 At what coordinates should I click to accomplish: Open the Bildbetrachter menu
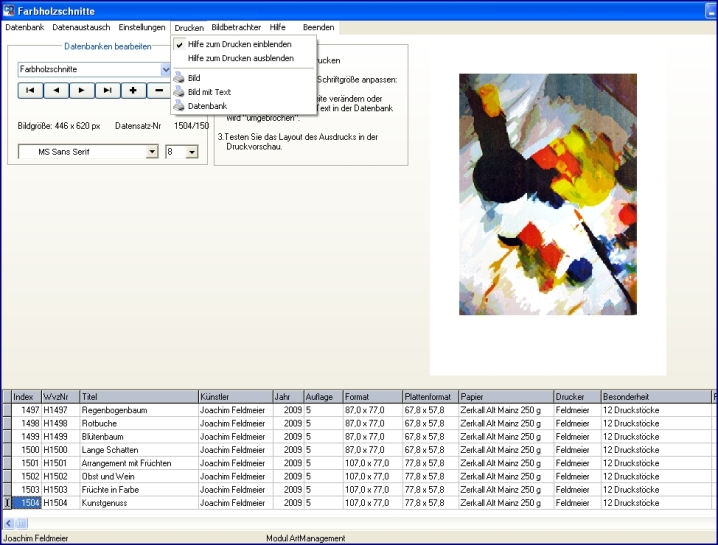(x=236, y=27)
